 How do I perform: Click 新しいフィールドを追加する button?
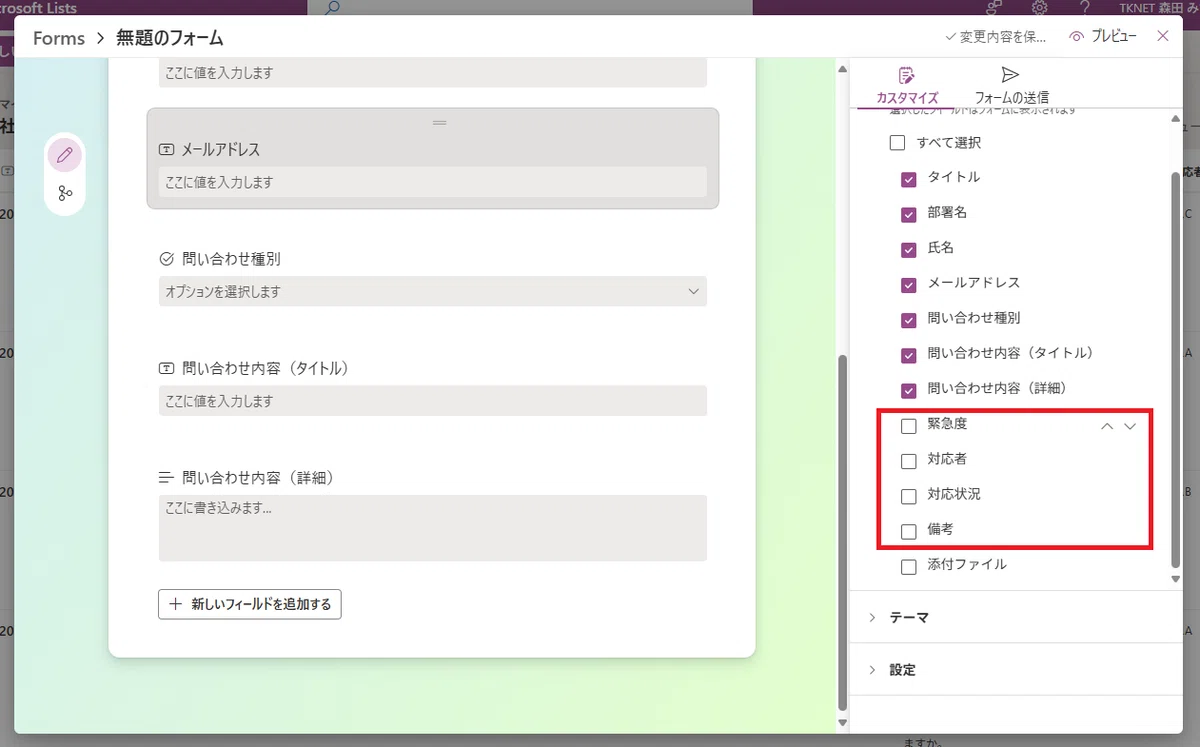250,604
